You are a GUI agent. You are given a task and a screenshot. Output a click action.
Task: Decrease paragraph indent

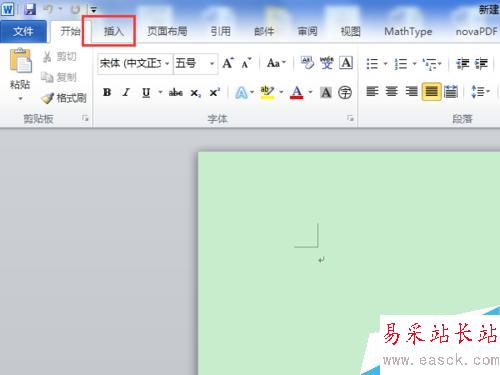pyautogui.click(x=463, y=63)
